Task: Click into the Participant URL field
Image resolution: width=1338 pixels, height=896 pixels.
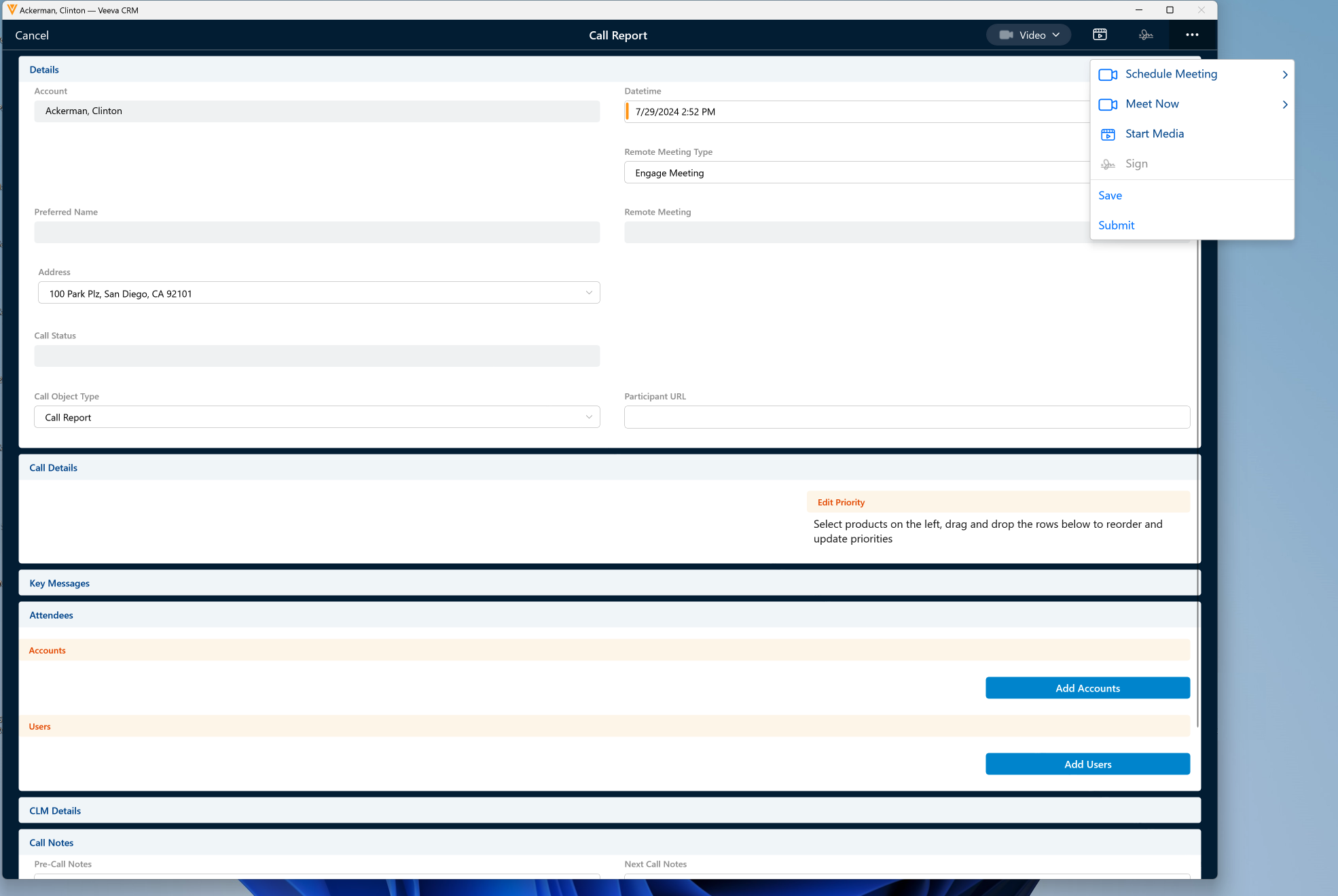Action: 907,417
